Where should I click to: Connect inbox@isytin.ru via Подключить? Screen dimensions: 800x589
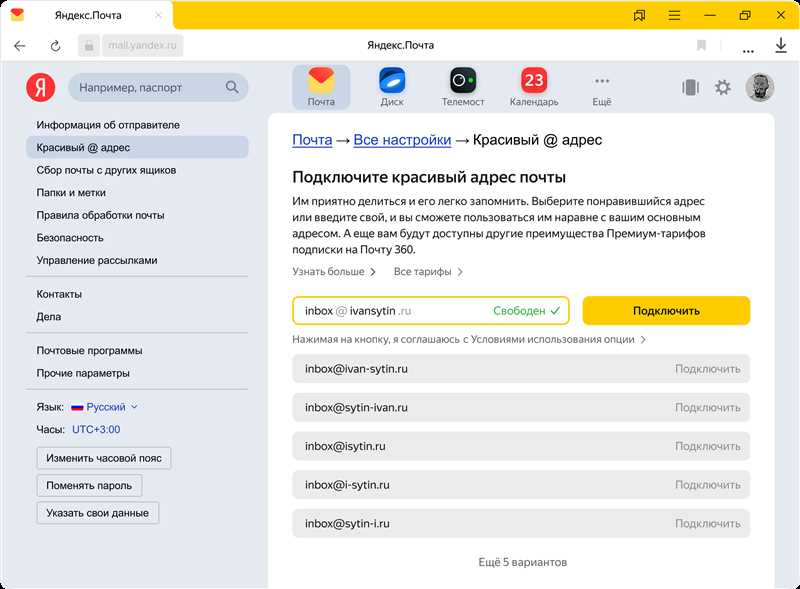(707, 446)
